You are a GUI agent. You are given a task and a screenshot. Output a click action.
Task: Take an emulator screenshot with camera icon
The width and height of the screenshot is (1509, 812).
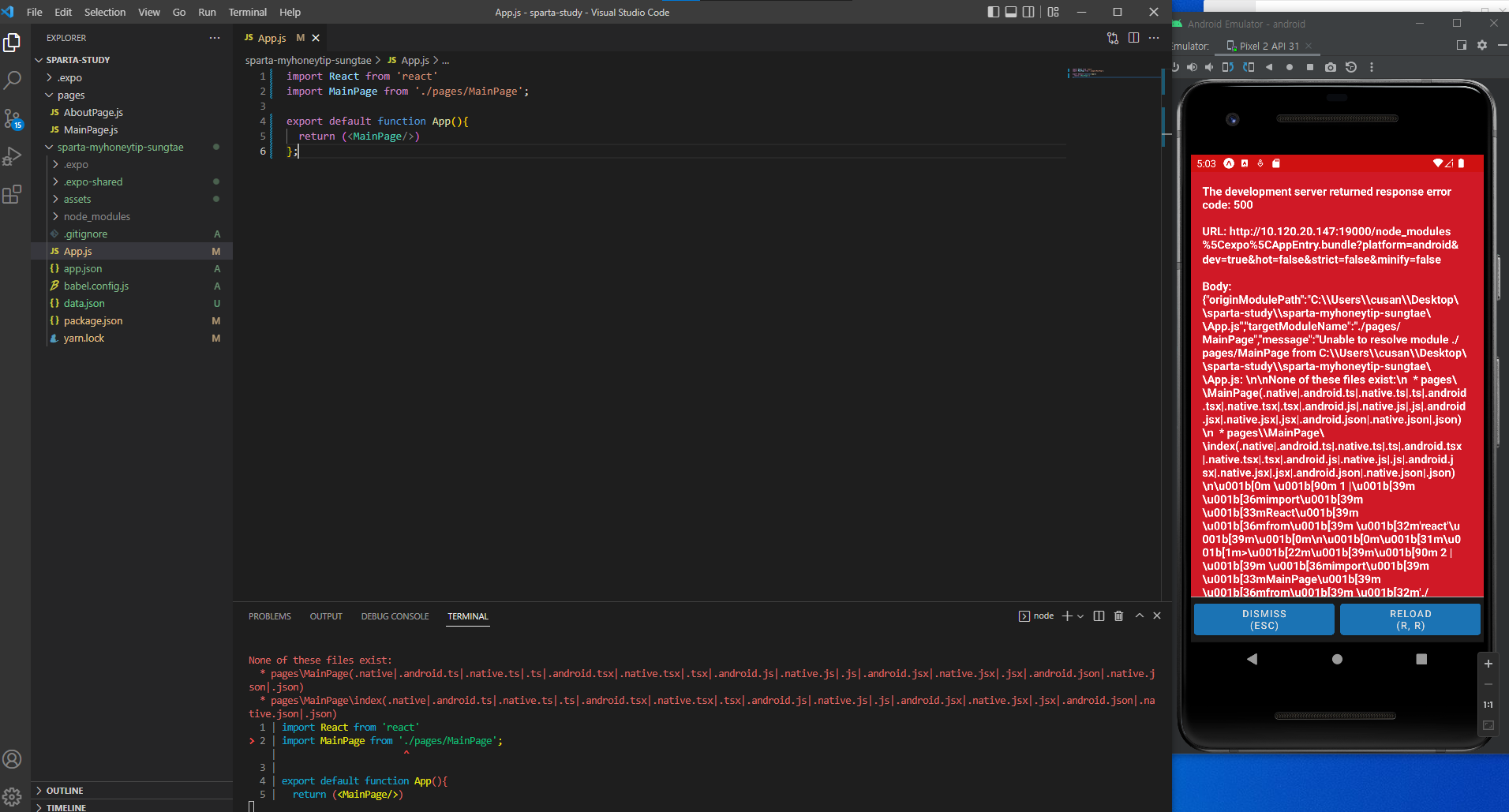click(x=1331, y=67)
